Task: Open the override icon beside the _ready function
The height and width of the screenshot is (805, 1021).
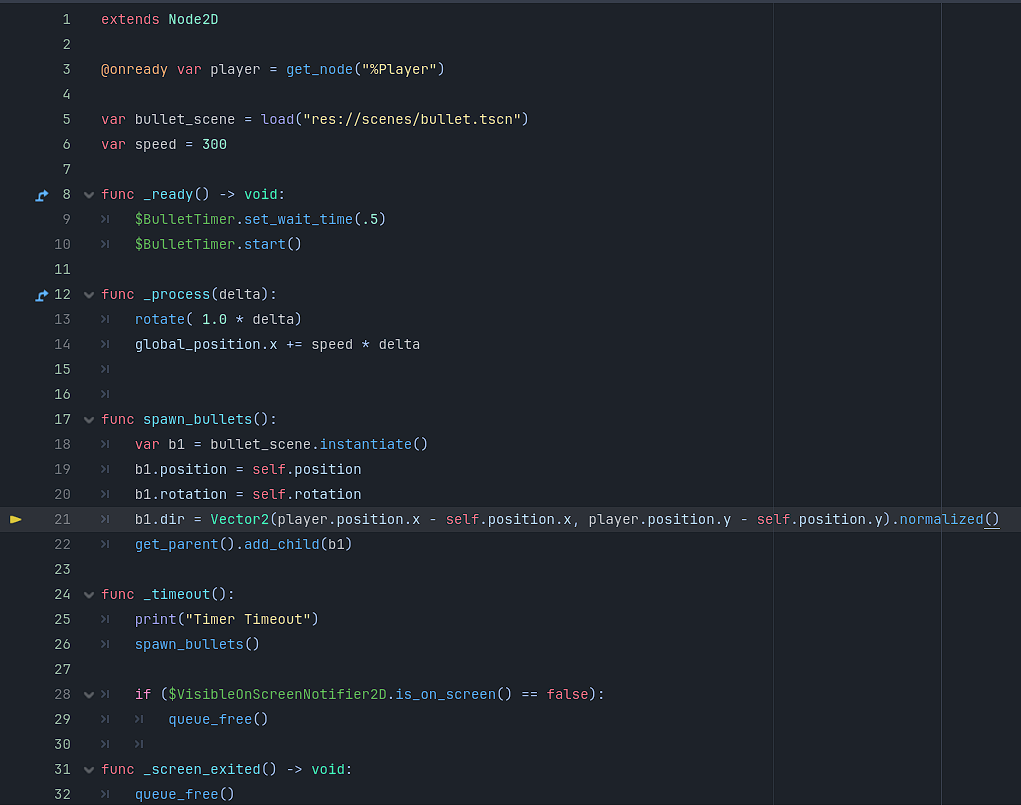Action: (42, 195)
